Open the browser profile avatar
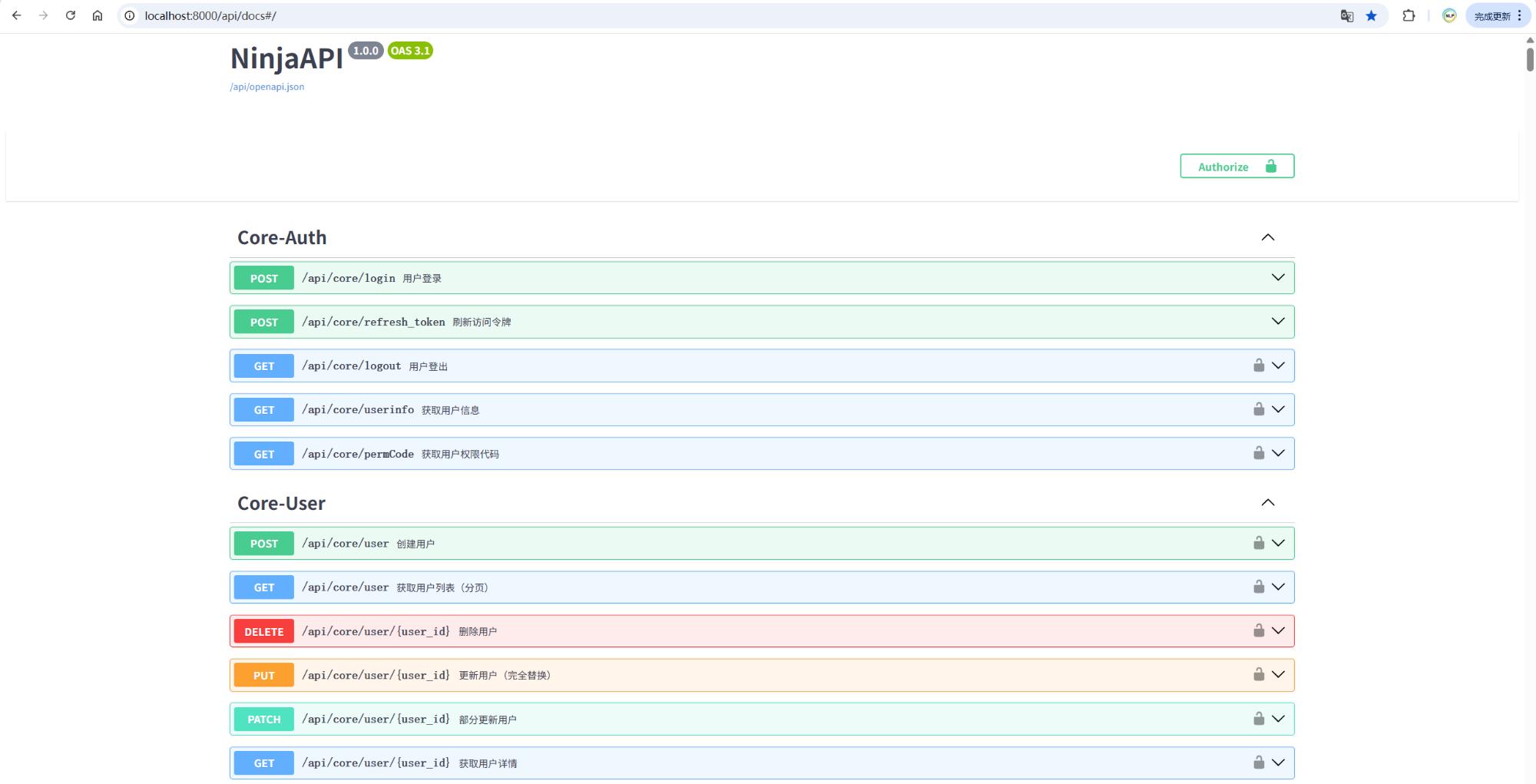The width and height of the screenshot is (1536, 784). coord(1449,15)
